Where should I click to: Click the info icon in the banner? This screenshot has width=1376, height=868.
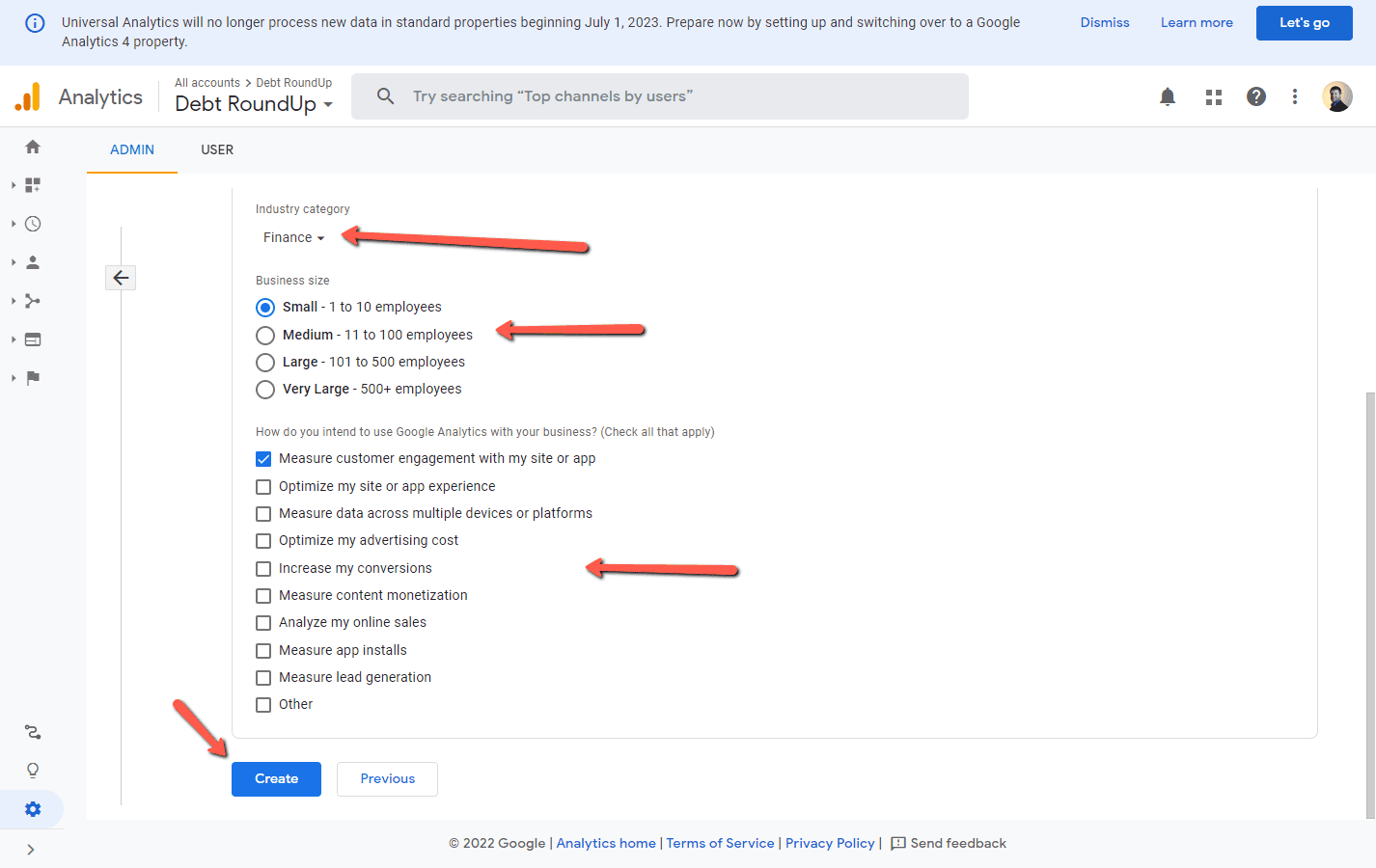(x=35, y=23)
